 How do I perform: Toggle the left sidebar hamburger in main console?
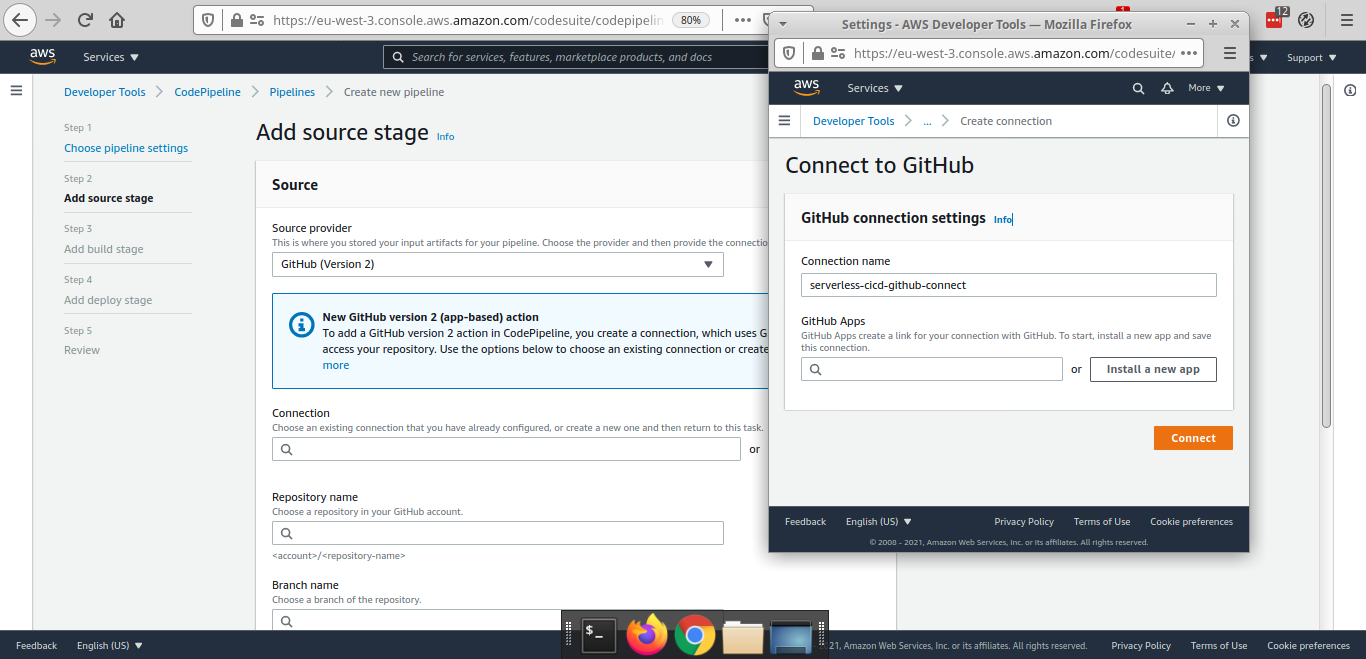click(x=16, y=91)
